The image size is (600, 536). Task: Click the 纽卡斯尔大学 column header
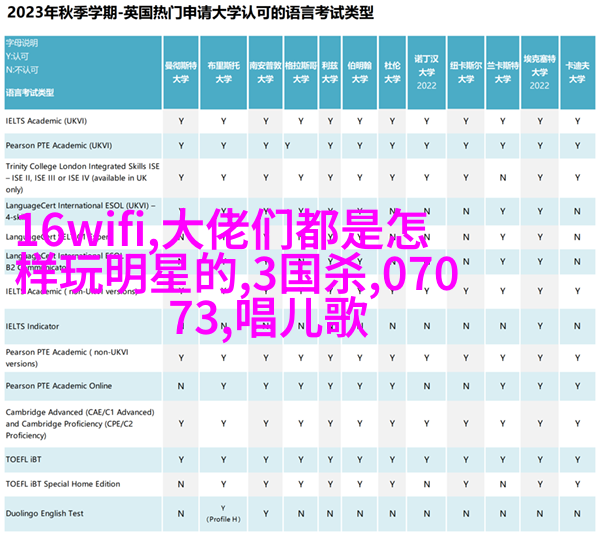(466, 72)
